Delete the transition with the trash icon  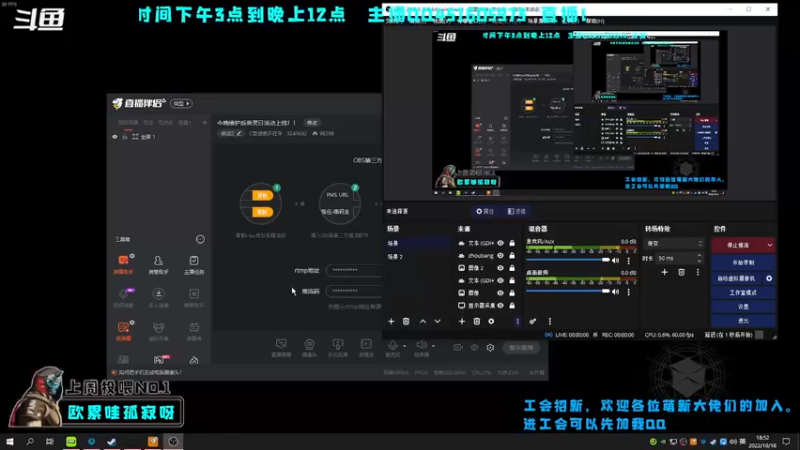point(681,272)
